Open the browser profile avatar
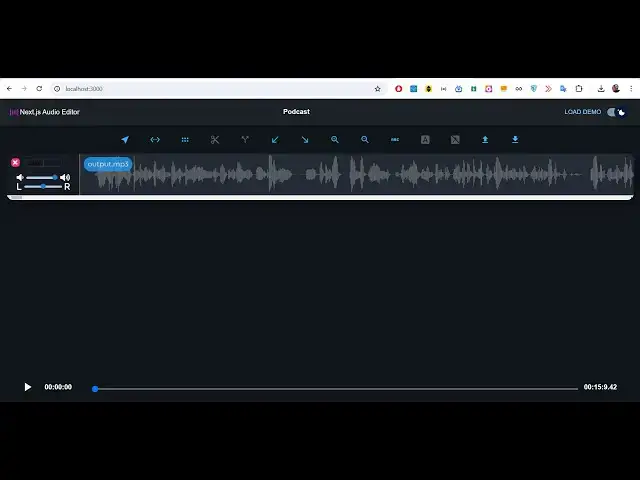The image size is (640, 480). pyautogui.click(x=616, y=89)
